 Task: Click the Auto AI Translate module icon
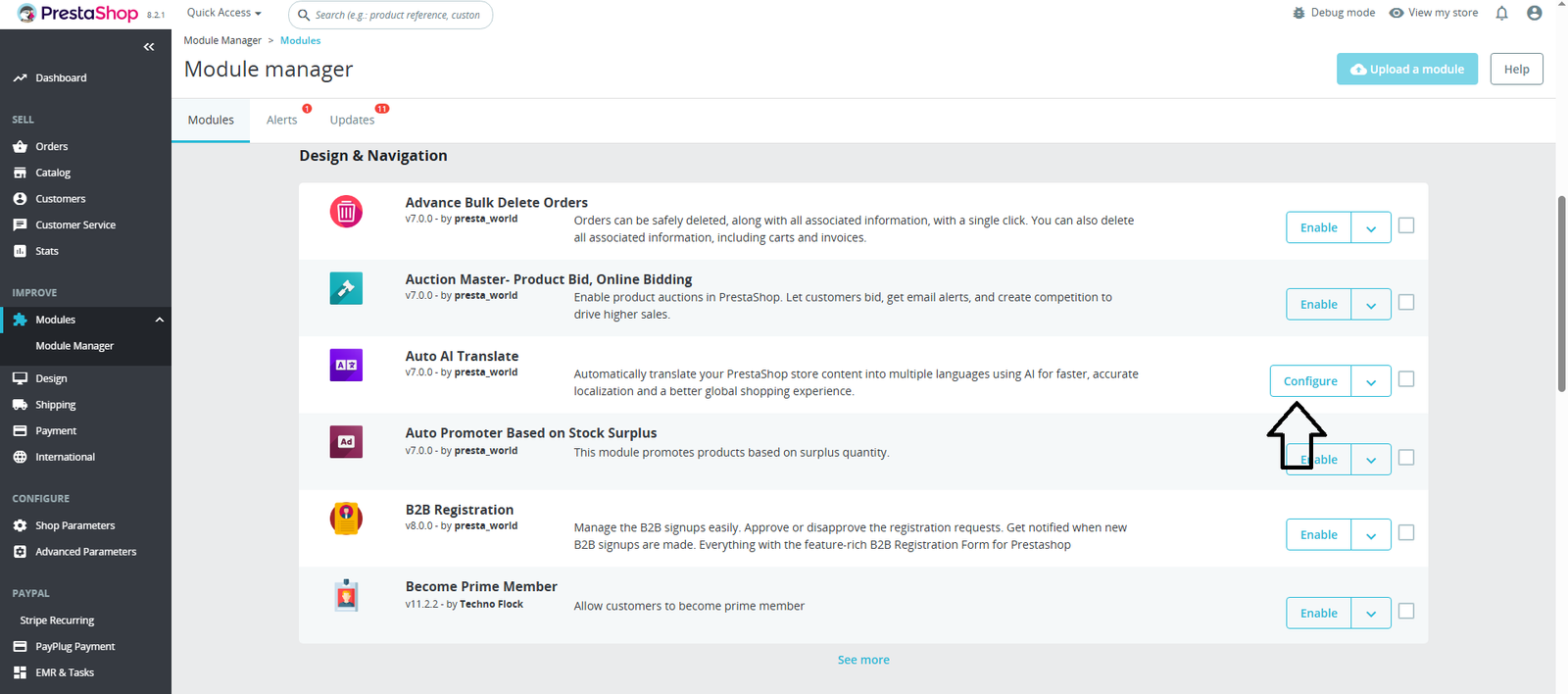point(346,365)
